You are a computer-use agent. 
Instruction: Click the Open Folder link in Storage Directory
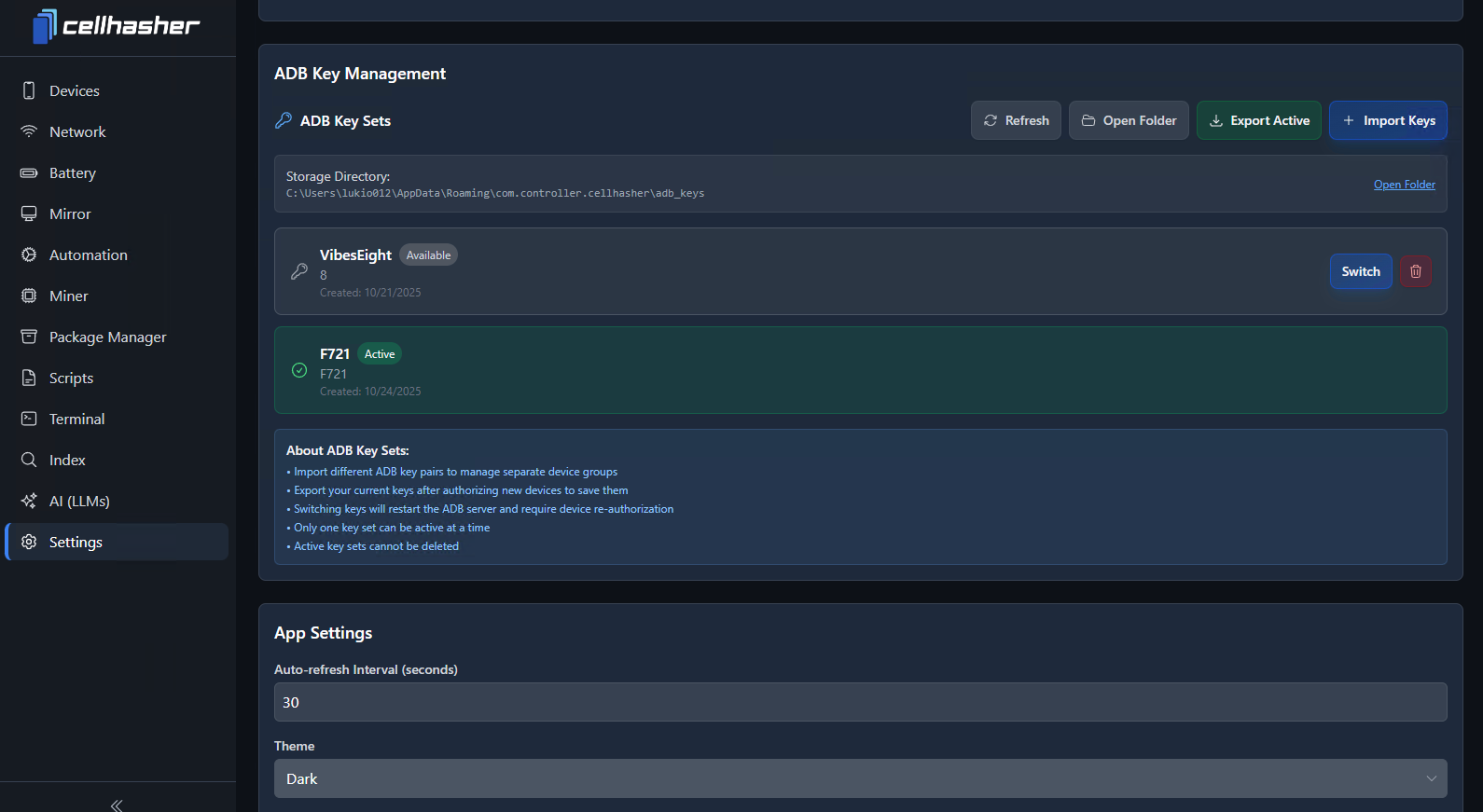[x=1404, y=185]
